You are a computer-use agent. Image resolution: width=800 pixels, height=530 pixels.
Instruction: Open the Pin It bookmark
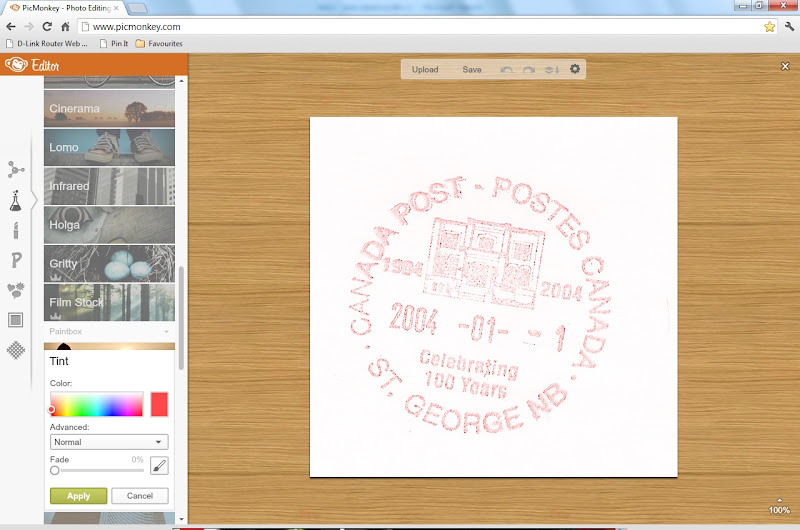coord(114,43)
